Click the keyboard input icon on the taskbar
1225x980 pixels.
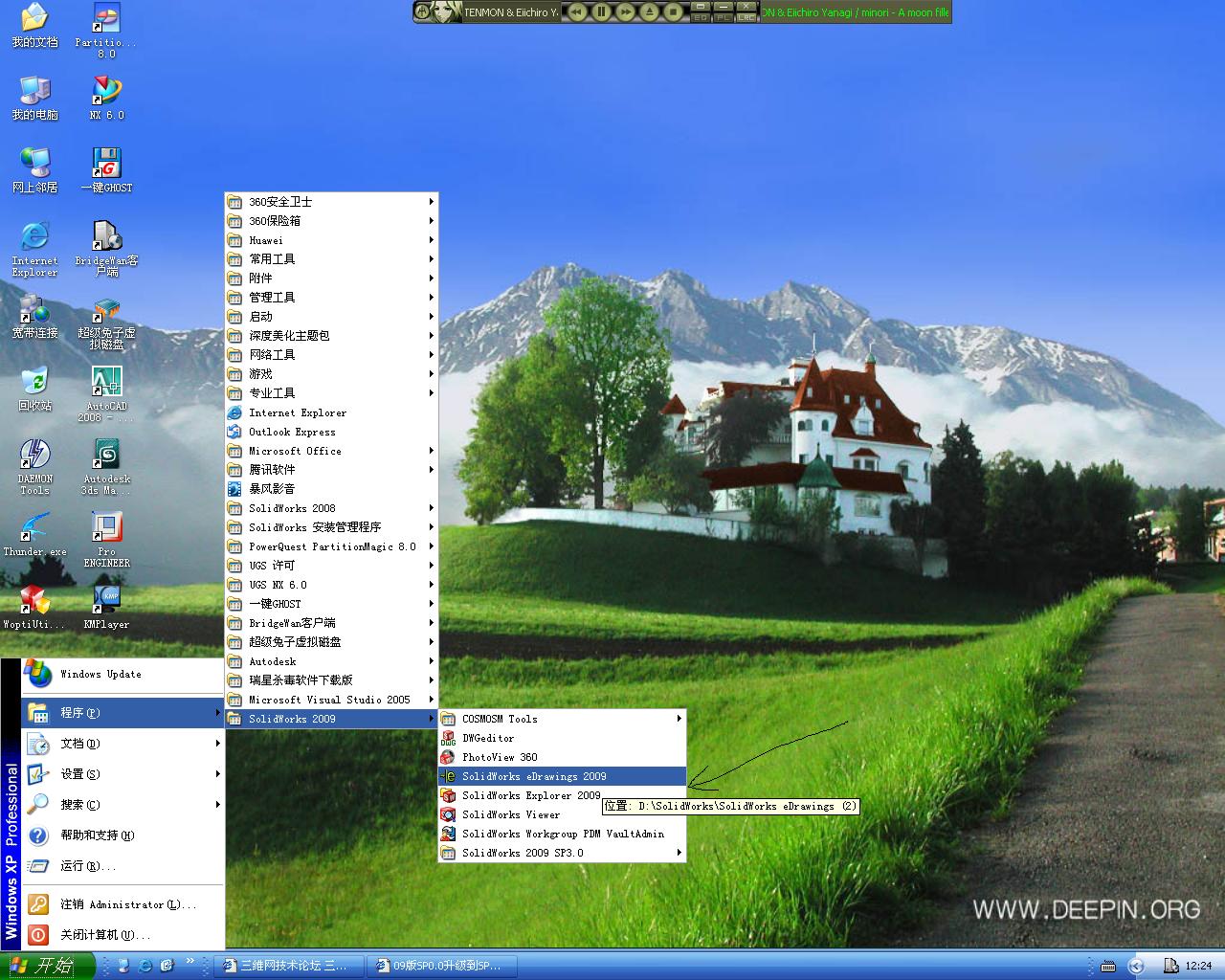point(1108,966)
